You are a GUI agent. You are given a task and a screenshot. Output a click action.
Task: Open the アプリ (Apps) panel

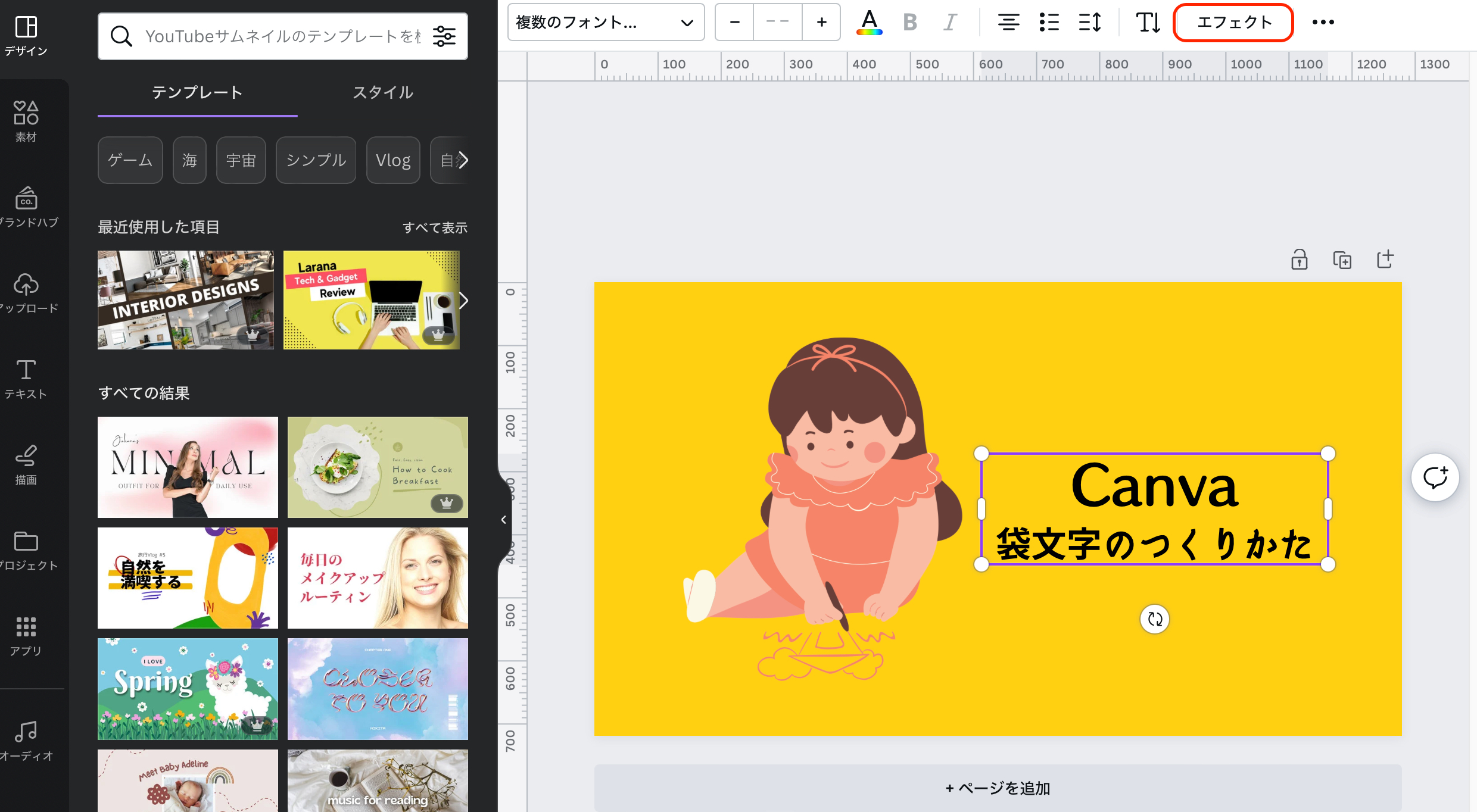(26, 636)
